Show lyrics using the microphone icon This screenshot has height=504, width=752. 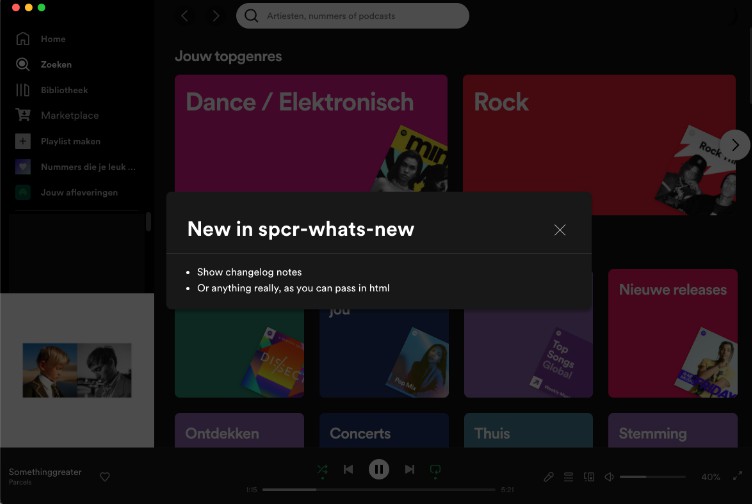549,477
